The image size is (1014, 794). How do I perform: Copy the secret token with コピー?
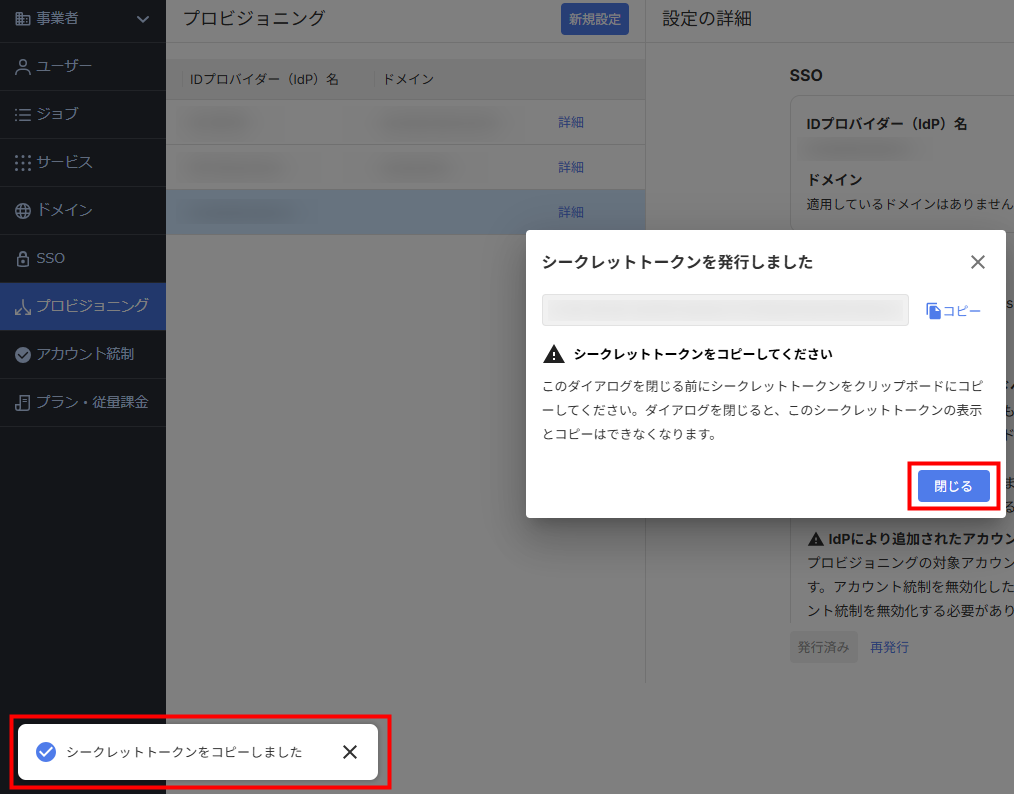click(953, 311)
